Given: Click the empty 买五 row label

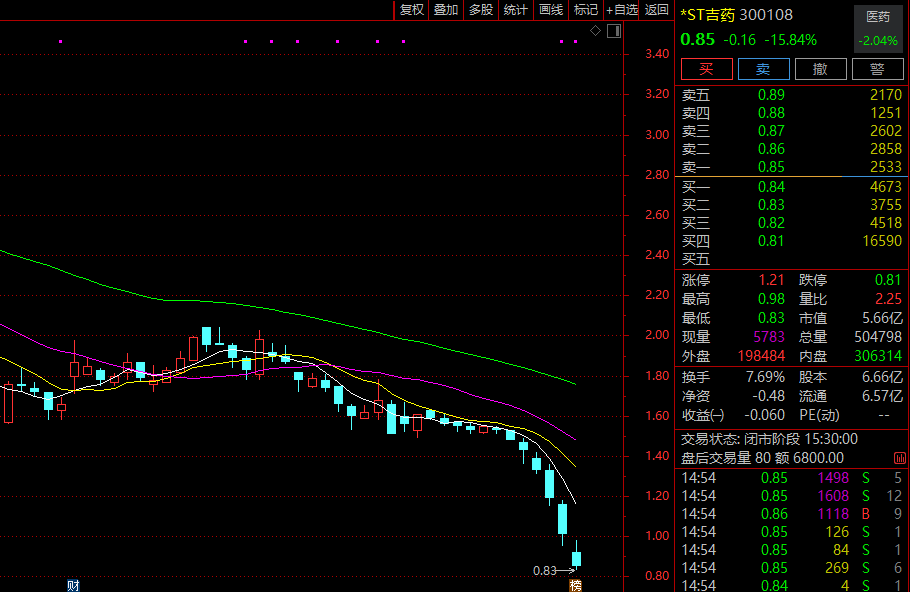Looking at the screenshot, I should click(x=695, y=259).
